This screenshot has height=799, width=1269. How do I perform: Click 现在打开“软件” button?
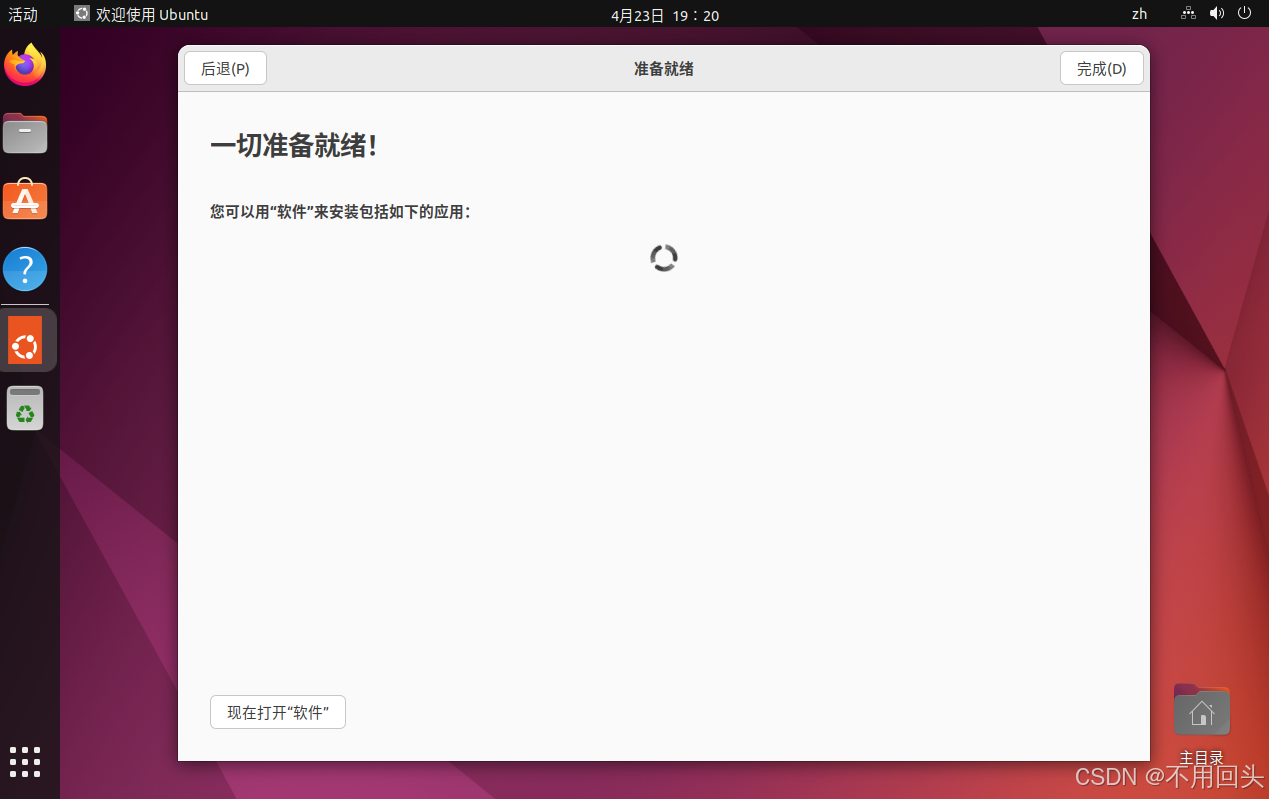pos(278,712)
